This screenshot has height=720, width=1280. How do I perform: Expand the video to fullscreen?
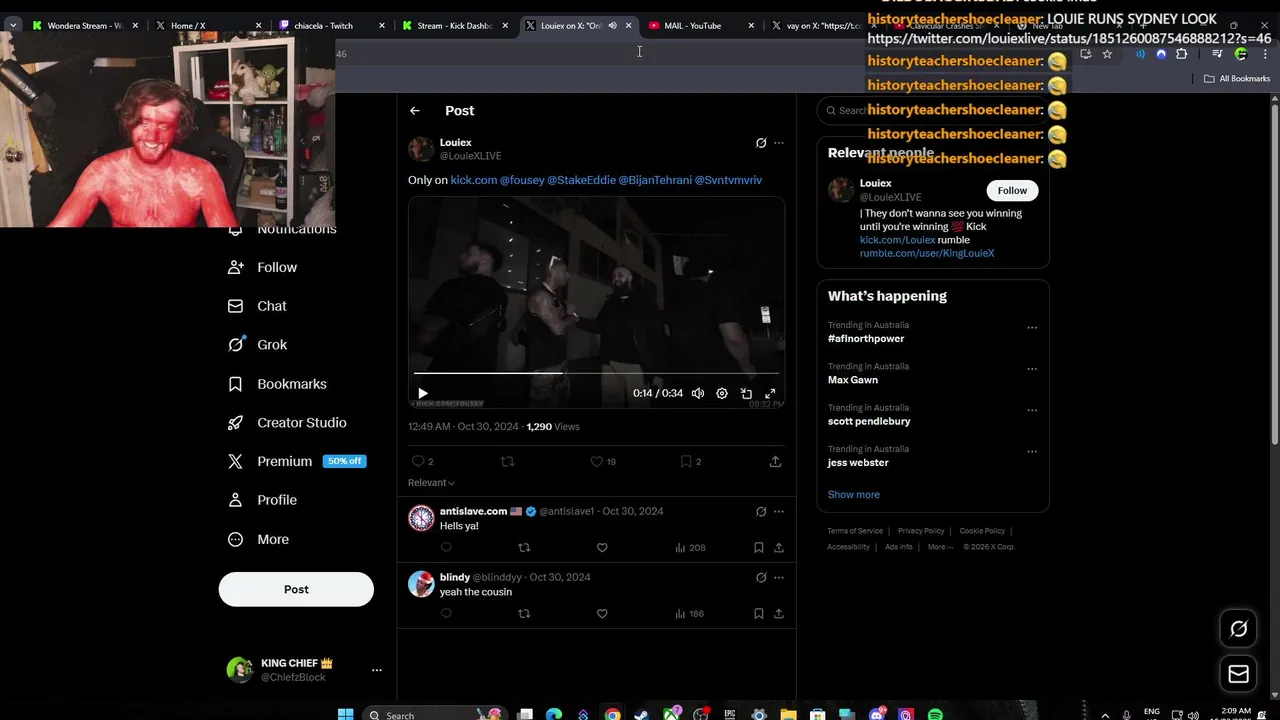click(x=770, y=394)
